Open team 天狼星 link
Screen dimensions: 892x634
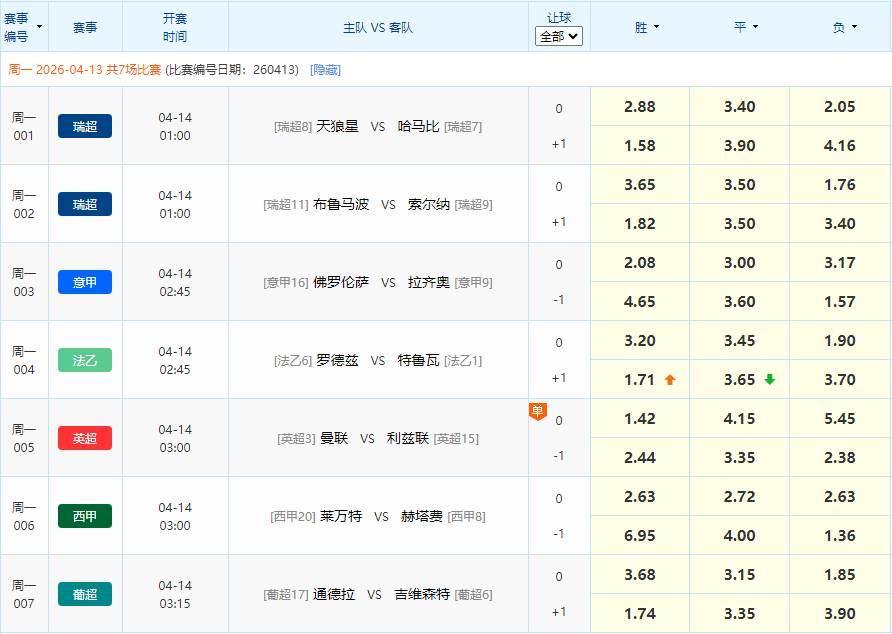click(x=337, y=126)
